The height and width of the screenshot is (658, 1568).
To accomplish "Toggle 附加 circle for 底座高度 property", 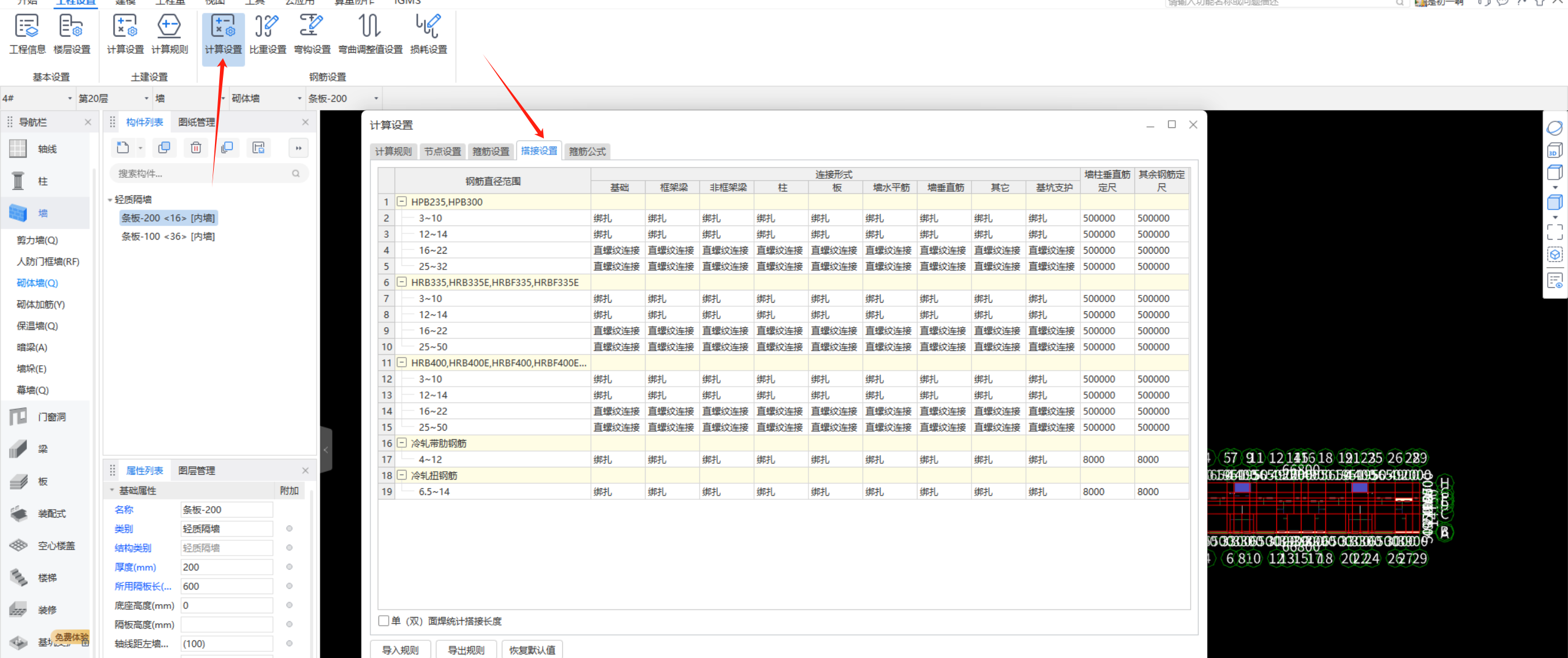I will click(x=289, y=605).
